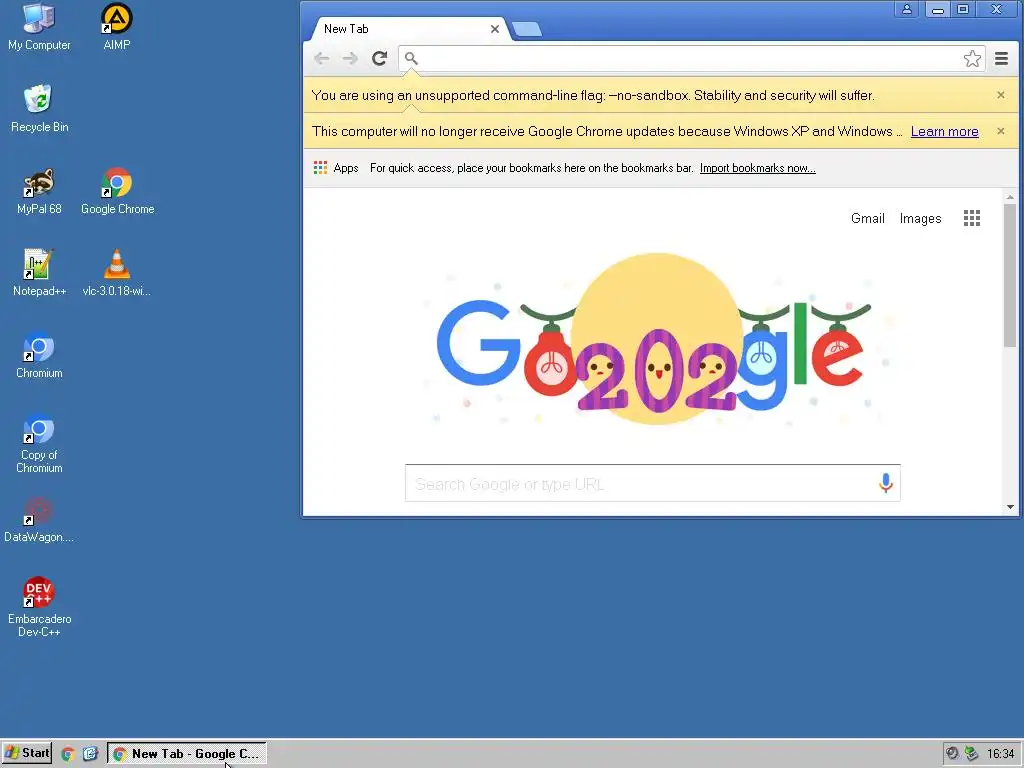Click the vertical scrollbar thumb
Screen dimensions: 1024x768
pyautogui.click(x=1010, y=275)
